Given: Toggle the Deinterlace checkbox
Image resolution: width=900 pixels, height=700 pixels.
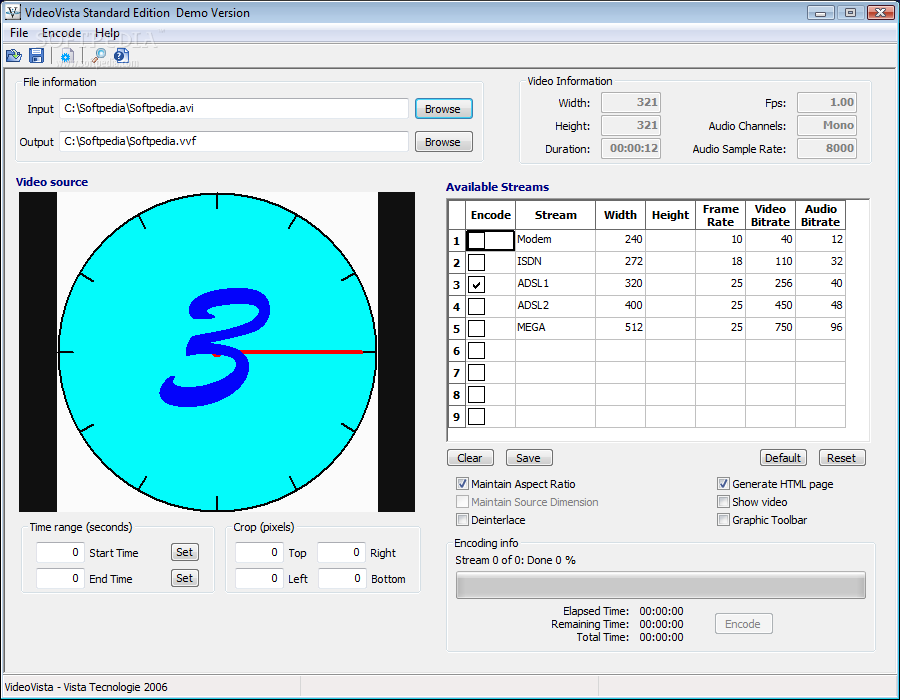Looking at the screenshot, I should (x=462, y=520).
